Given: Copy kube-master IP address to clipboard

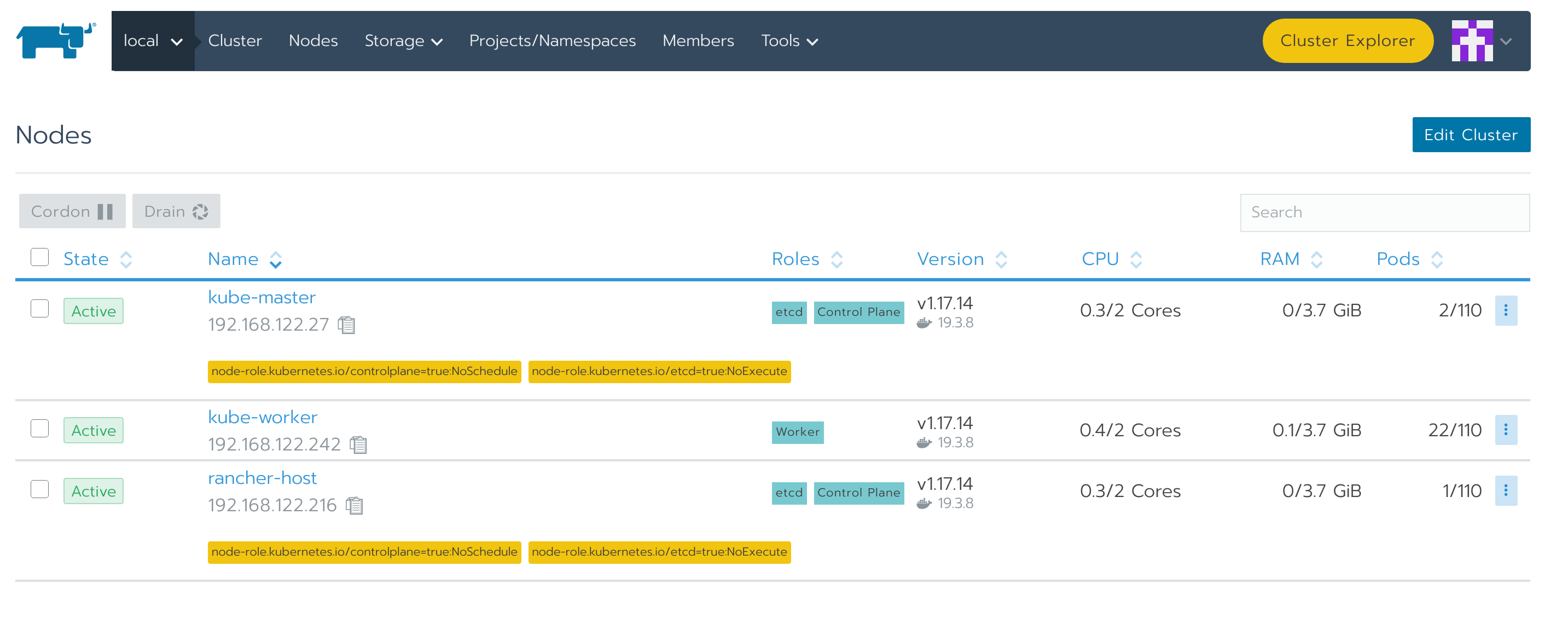Looking at the screenshot, I should 346,325.
